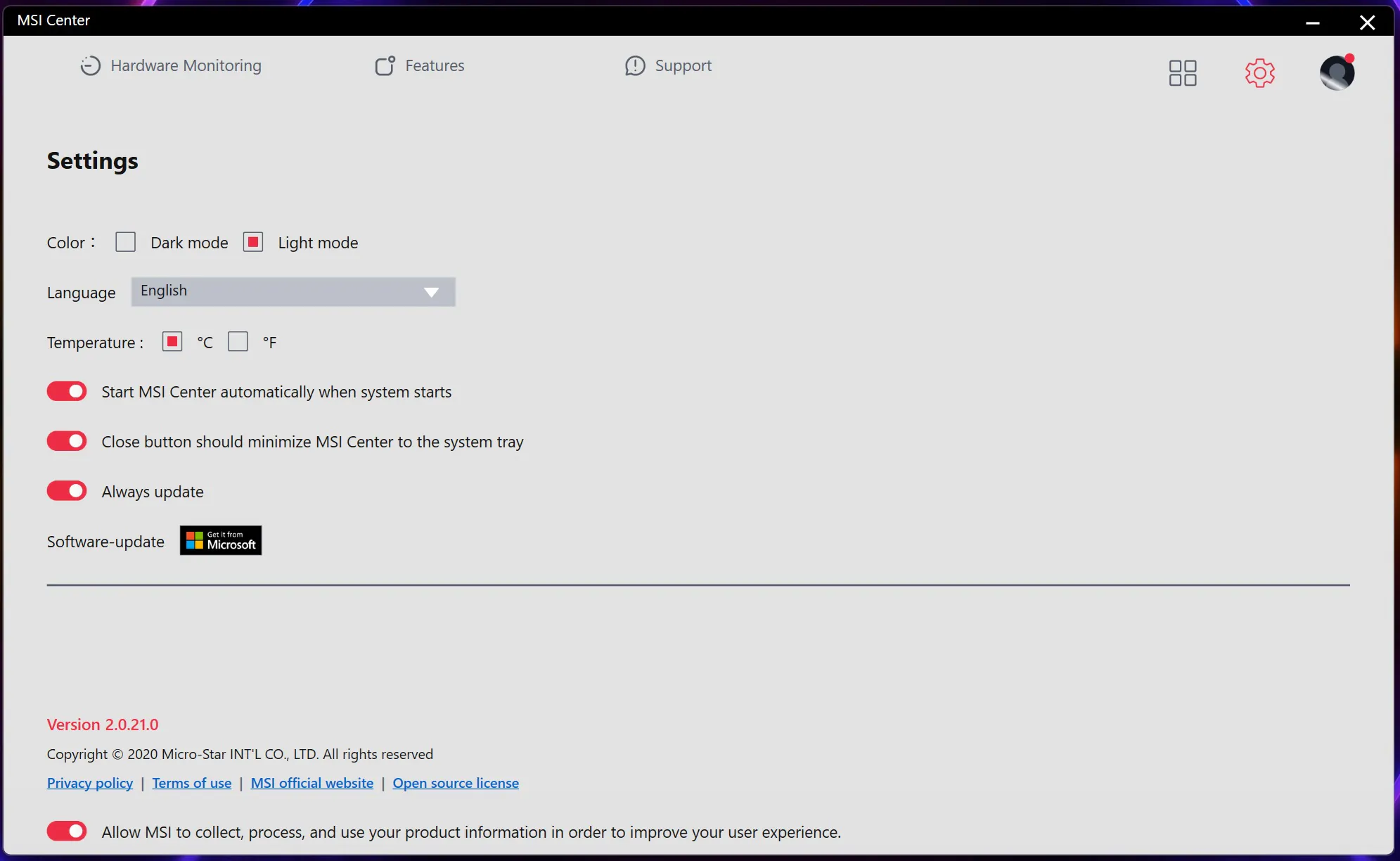Open the user profile avatar
The width and height of the screenshot is (1400, 861).
pyautogui.click(x=1337, y=72)
